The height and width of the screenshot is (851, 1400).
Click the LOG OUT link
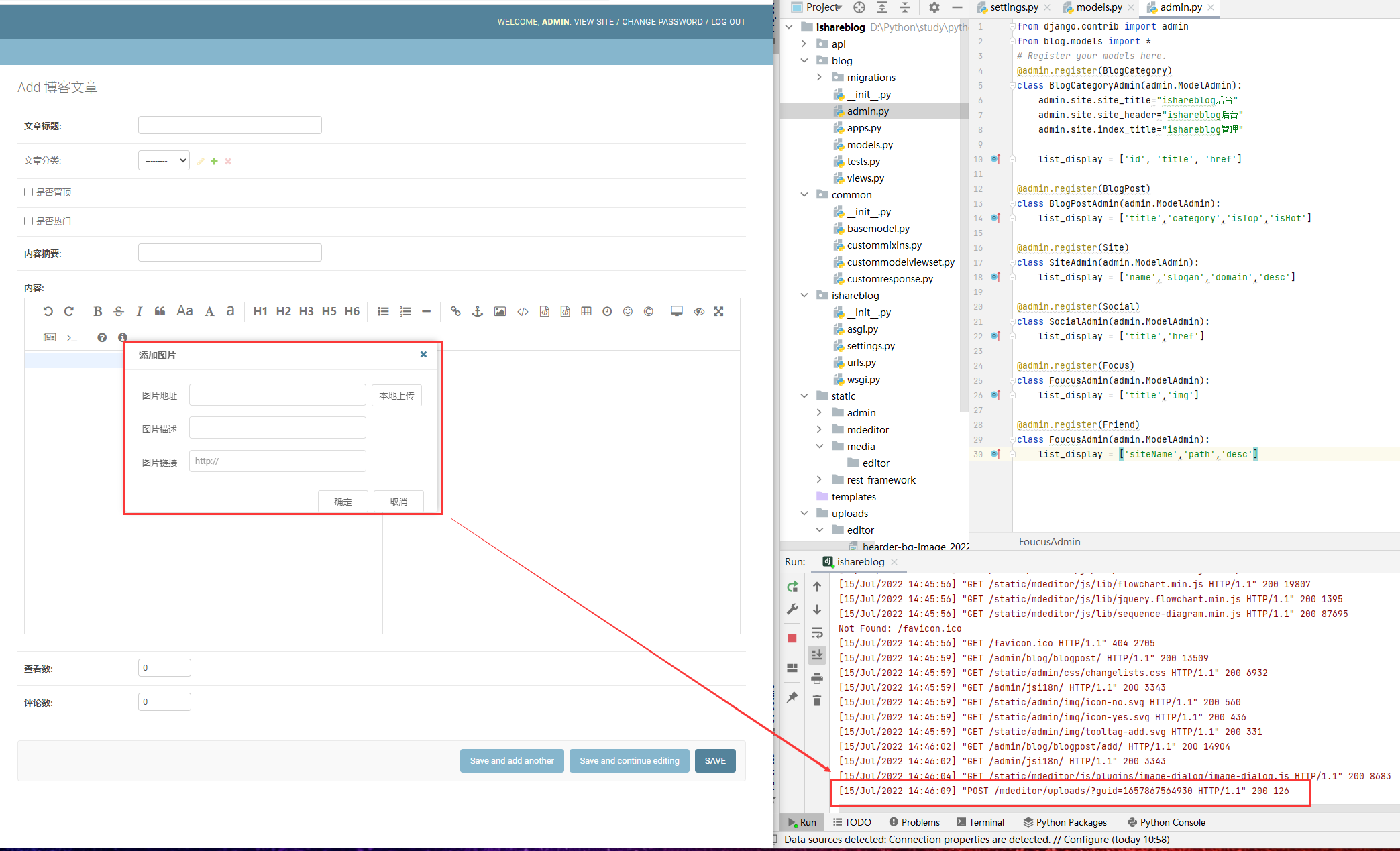point(728,22)
